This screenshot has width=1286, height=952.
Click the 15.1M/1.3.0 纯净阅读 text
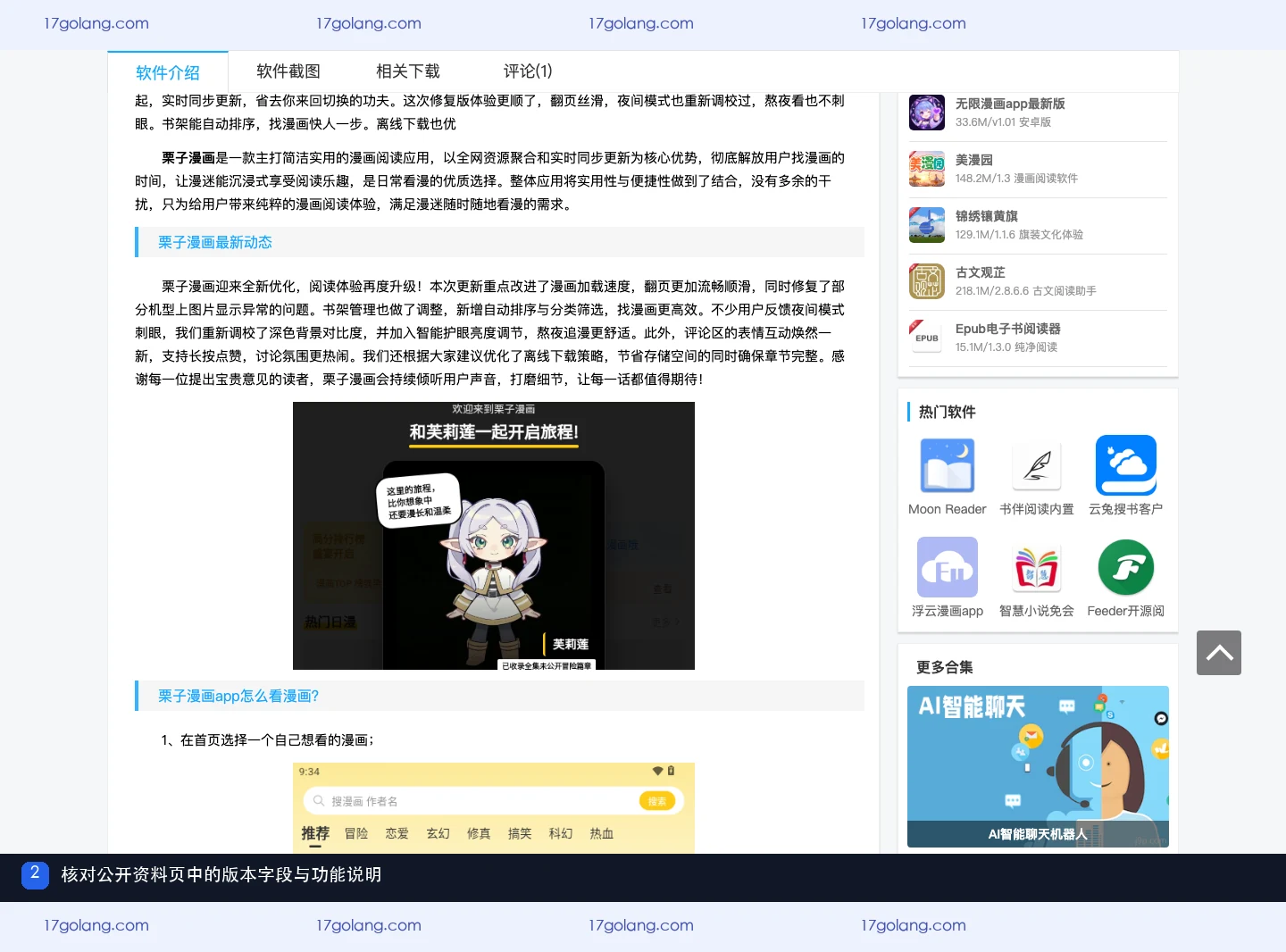[1006, 347]
